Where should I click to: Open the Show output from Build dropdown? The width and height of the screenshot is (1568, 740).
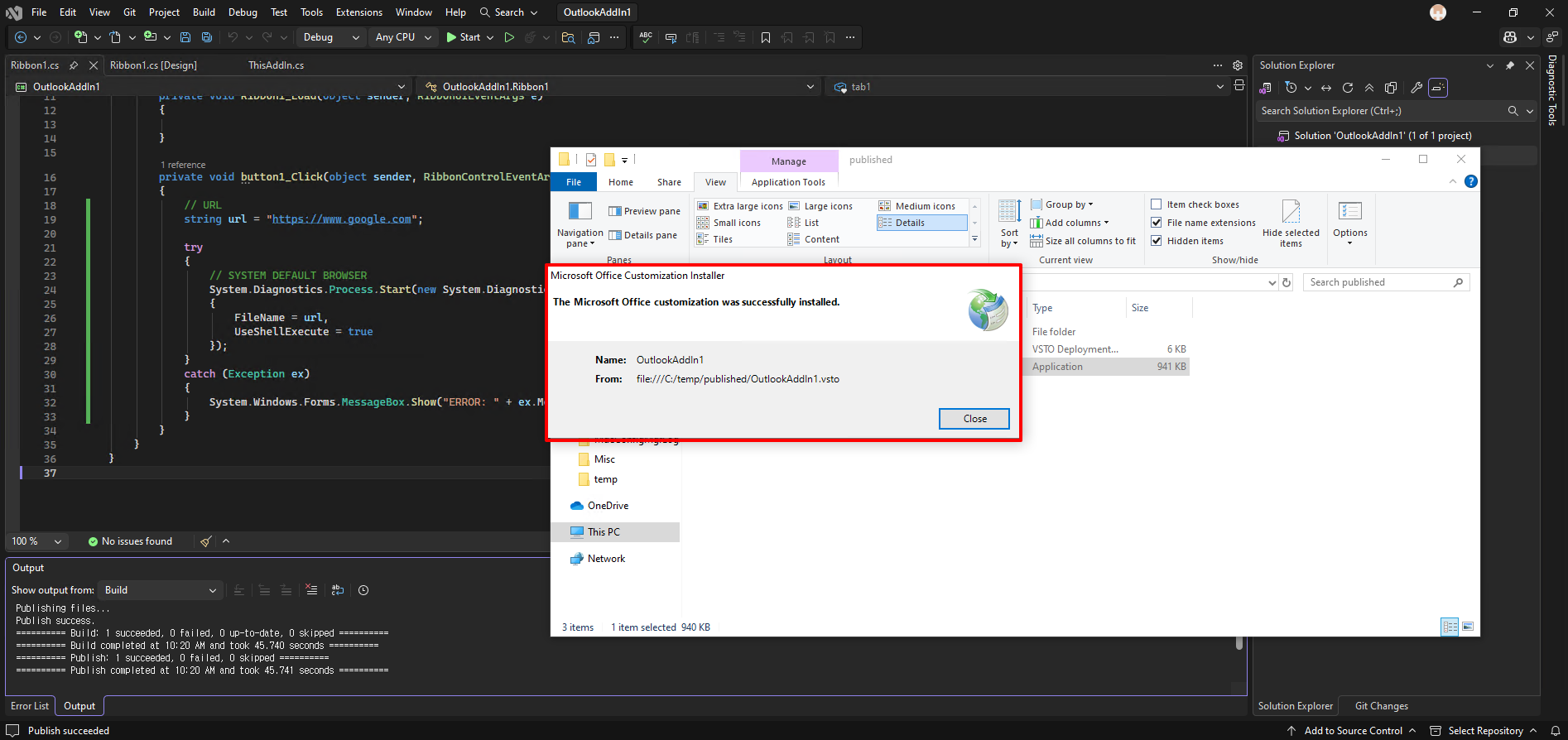[159, 590]
